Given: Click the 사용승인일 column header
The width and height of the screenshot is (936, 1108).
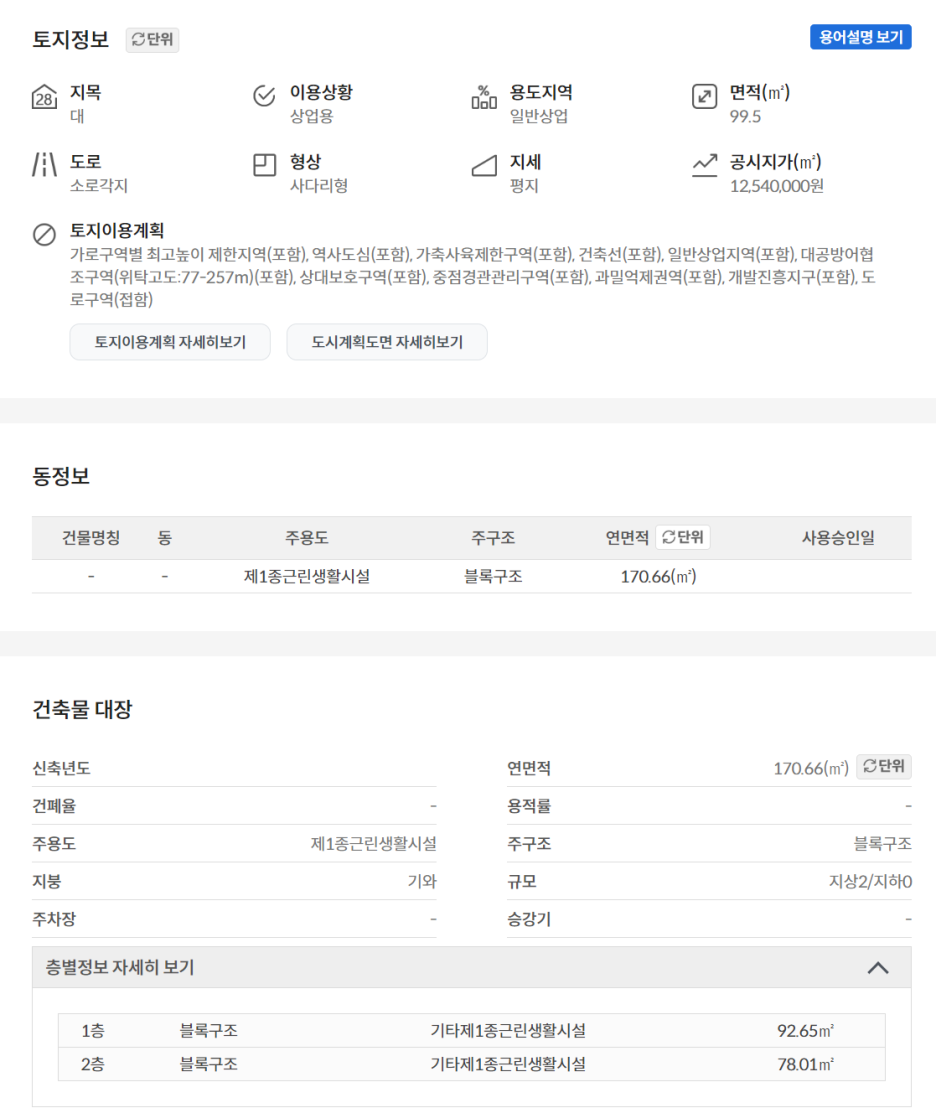Looking at the screenshot, I should 839,538.
